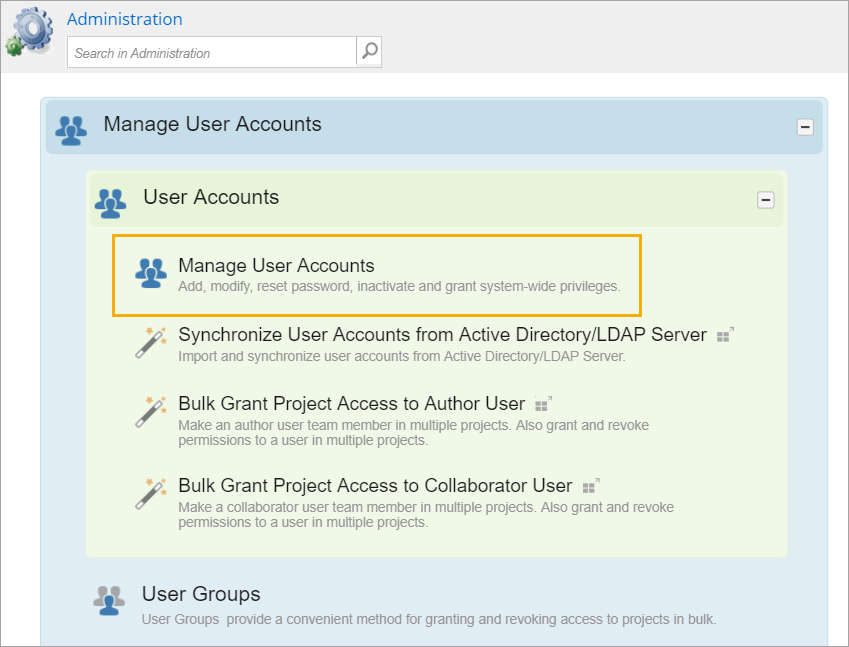Click the highlighted Manage User Accounts item icon
849x647 pixels.
[x=151, y=273]
